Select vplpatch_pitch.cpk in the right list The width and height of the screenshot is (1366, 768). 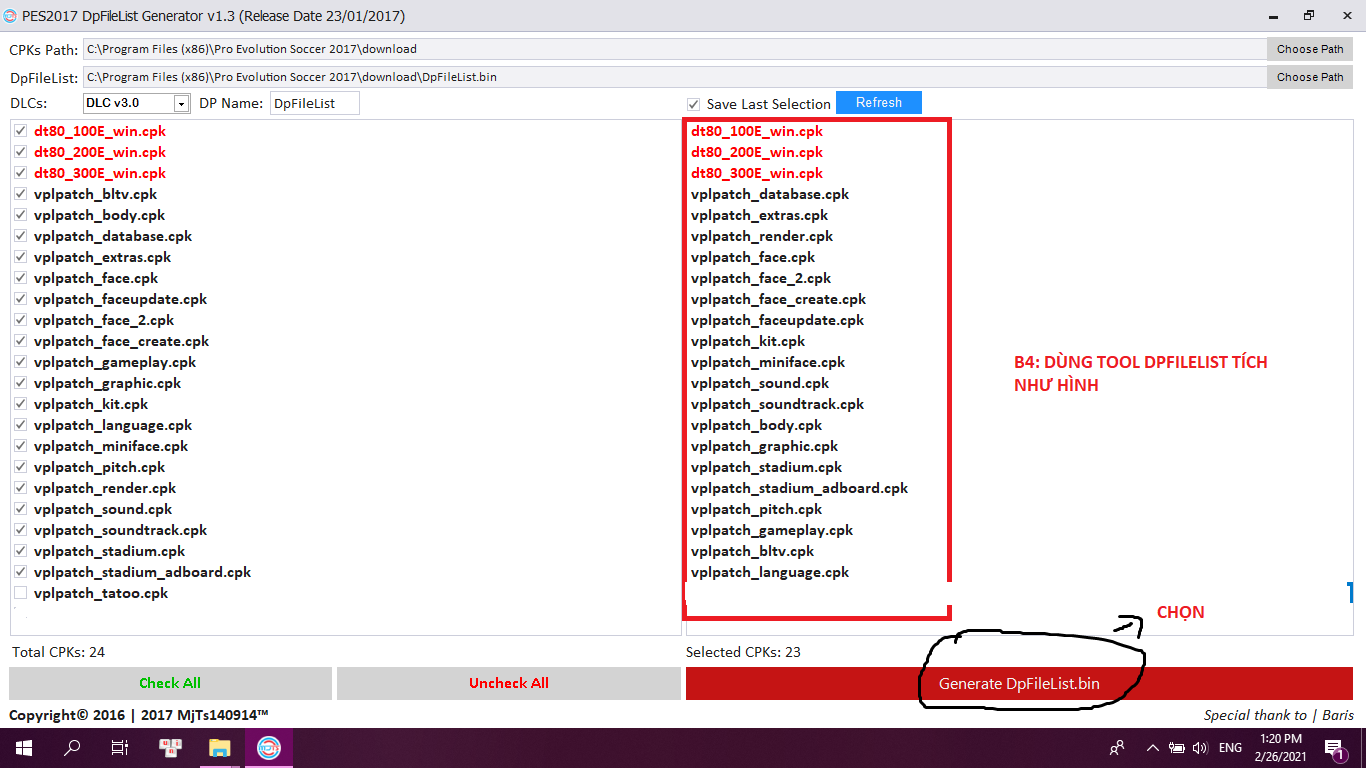tap(756, 509)
